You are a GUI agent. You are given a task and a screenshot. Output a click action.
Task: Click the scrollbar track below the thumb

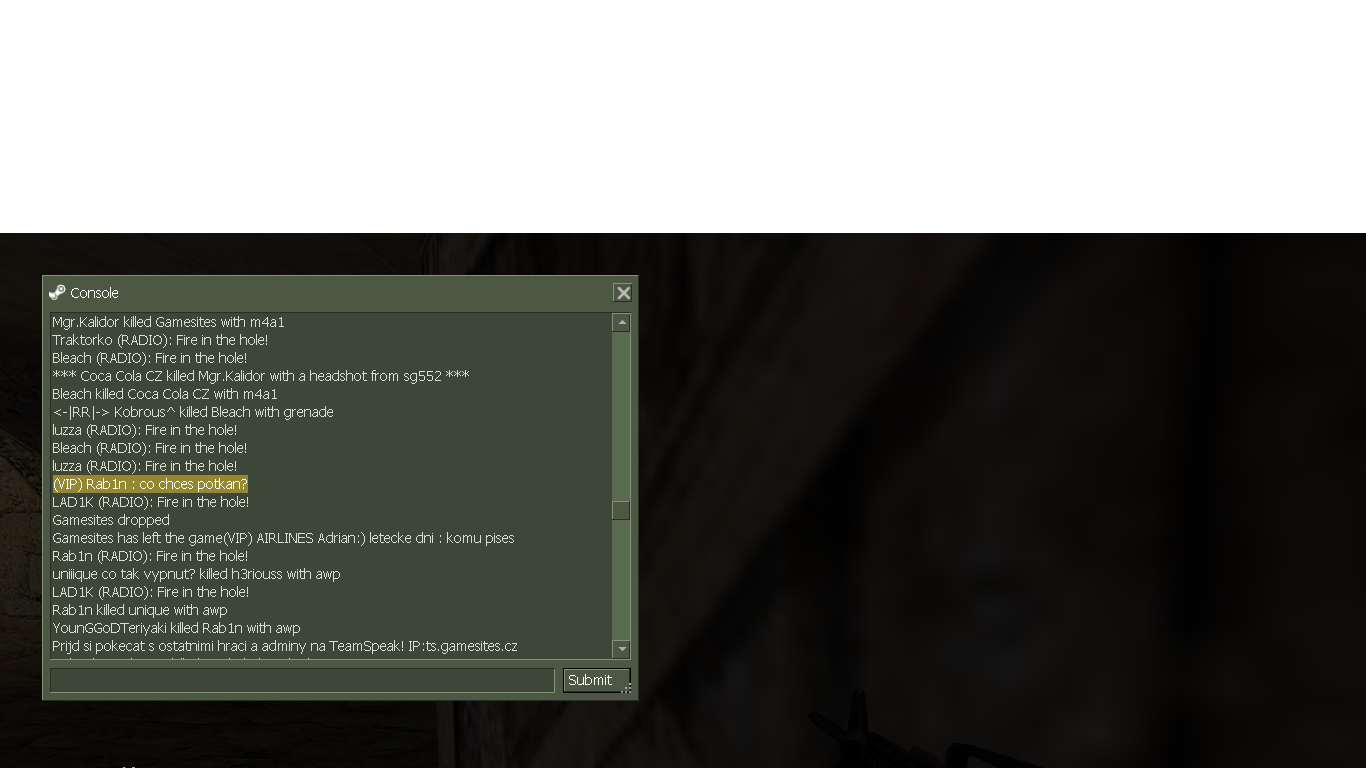(x=621, y=580)
